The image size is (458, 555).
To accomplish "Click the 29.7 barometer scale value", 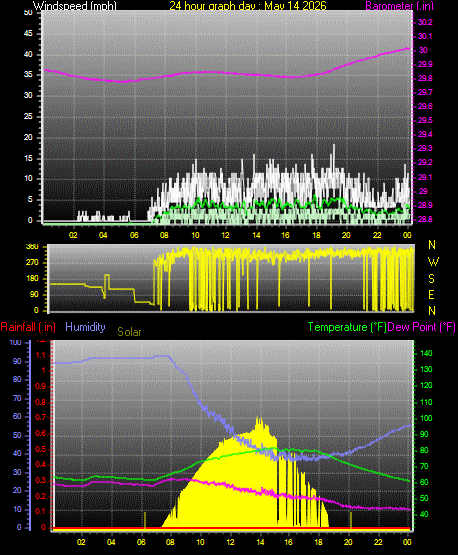I will point(425,92).
